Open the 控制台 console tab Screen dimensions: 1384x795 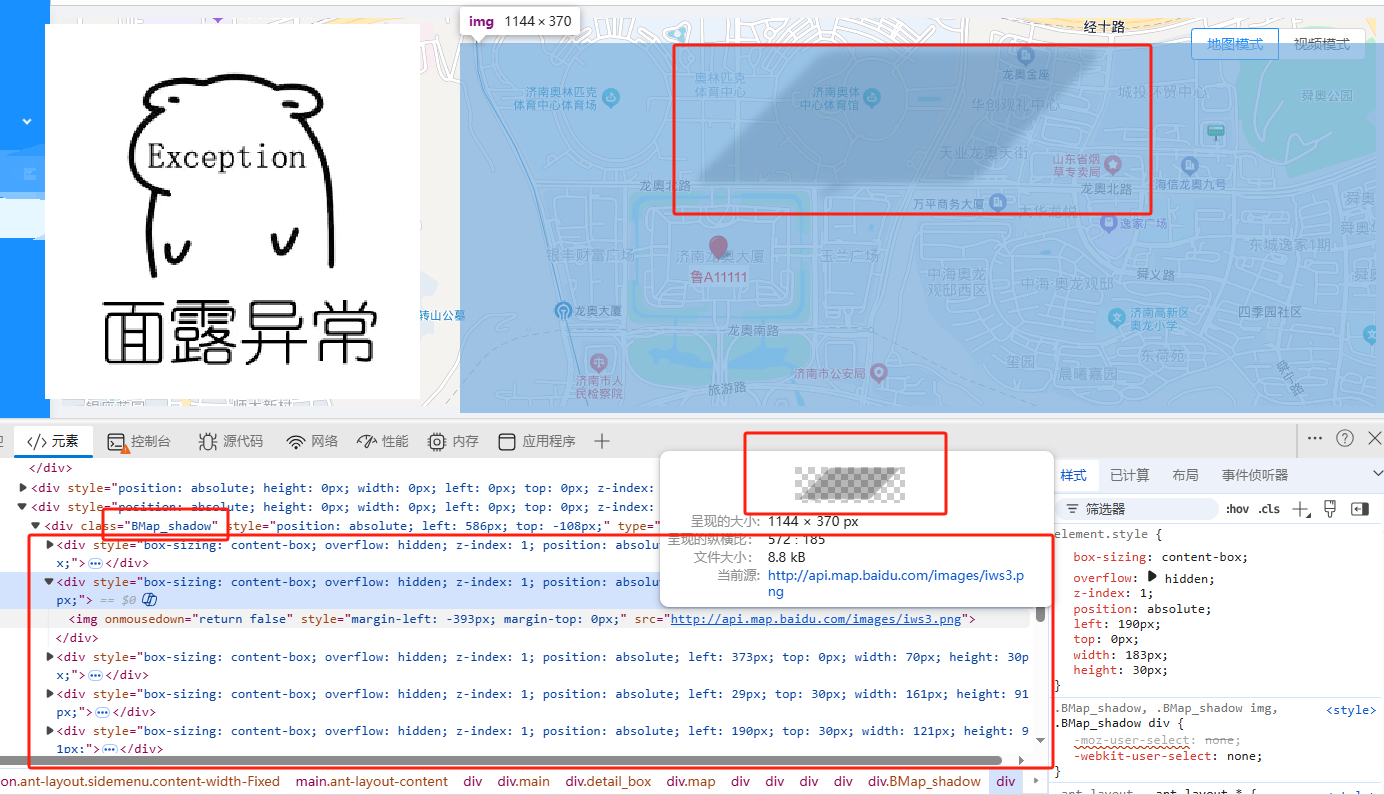tap(139, 441)
